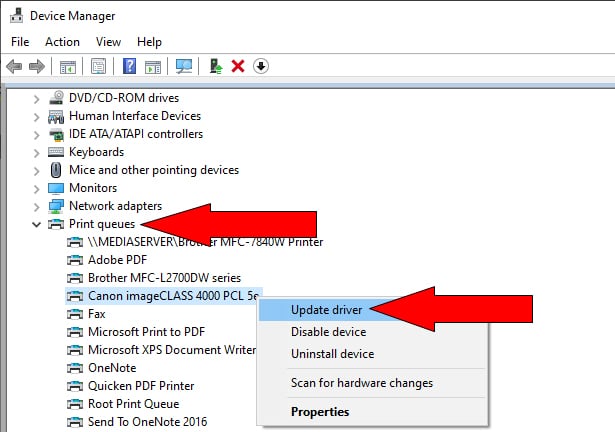The height and width of the screenshot is (432, 615).
Task: Expand the Network adapters category
Action: tap(37, 206)
